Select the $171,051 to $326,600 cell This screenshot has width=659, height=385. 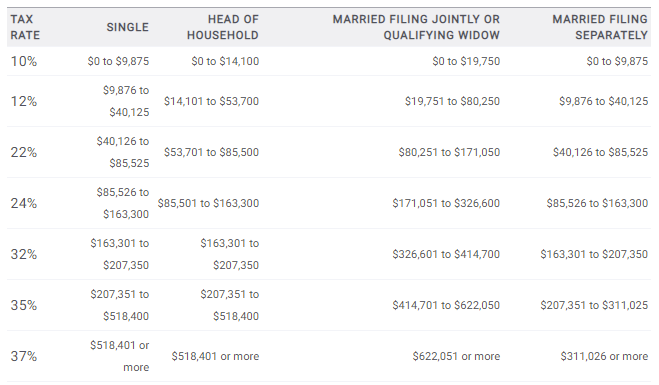click(x=446, y=203)
